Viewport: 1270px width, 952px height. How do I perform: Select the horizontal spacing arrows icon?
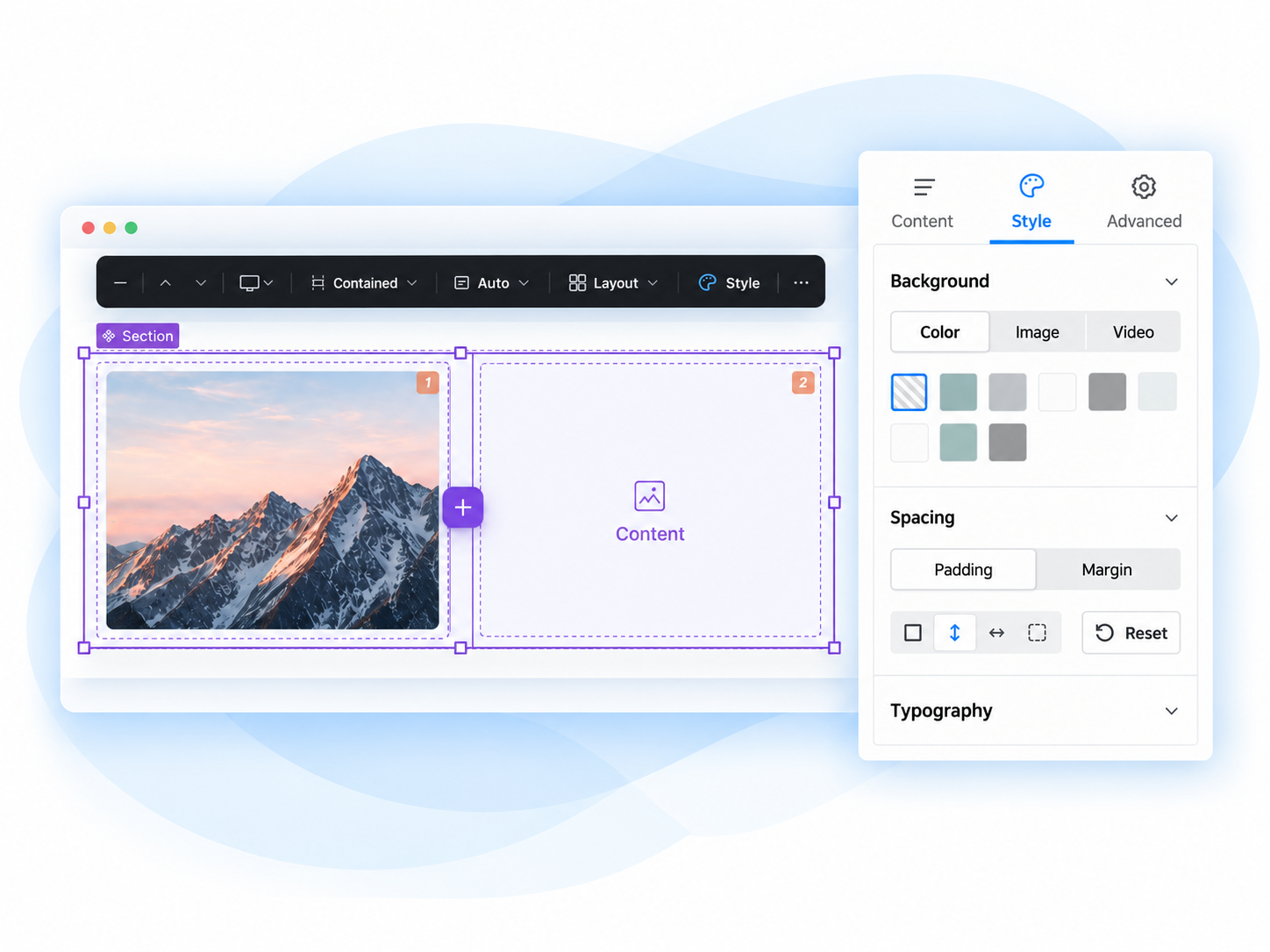(996, 633)
